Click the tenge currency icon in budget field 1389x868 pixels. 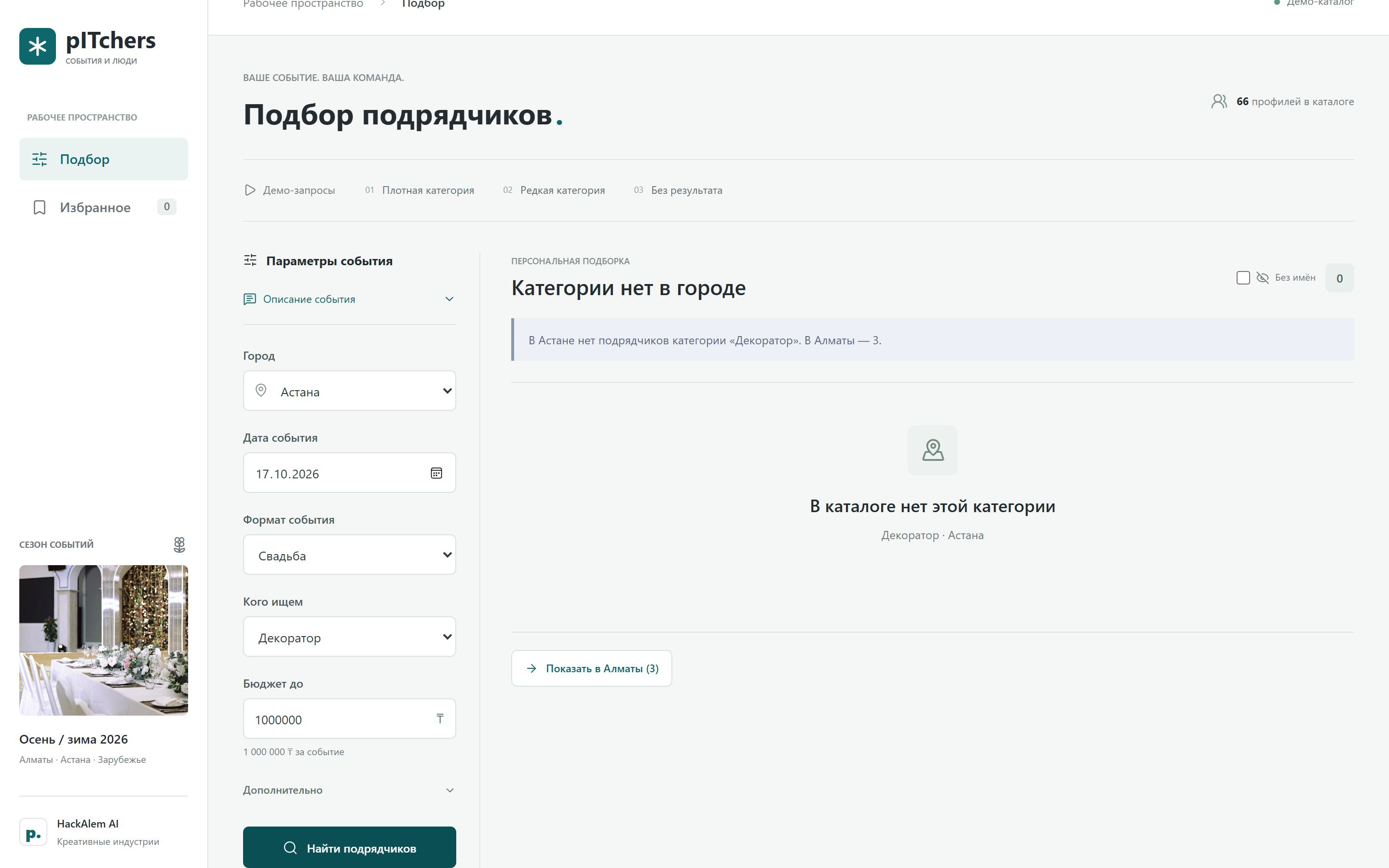click(x=440, y=719)
